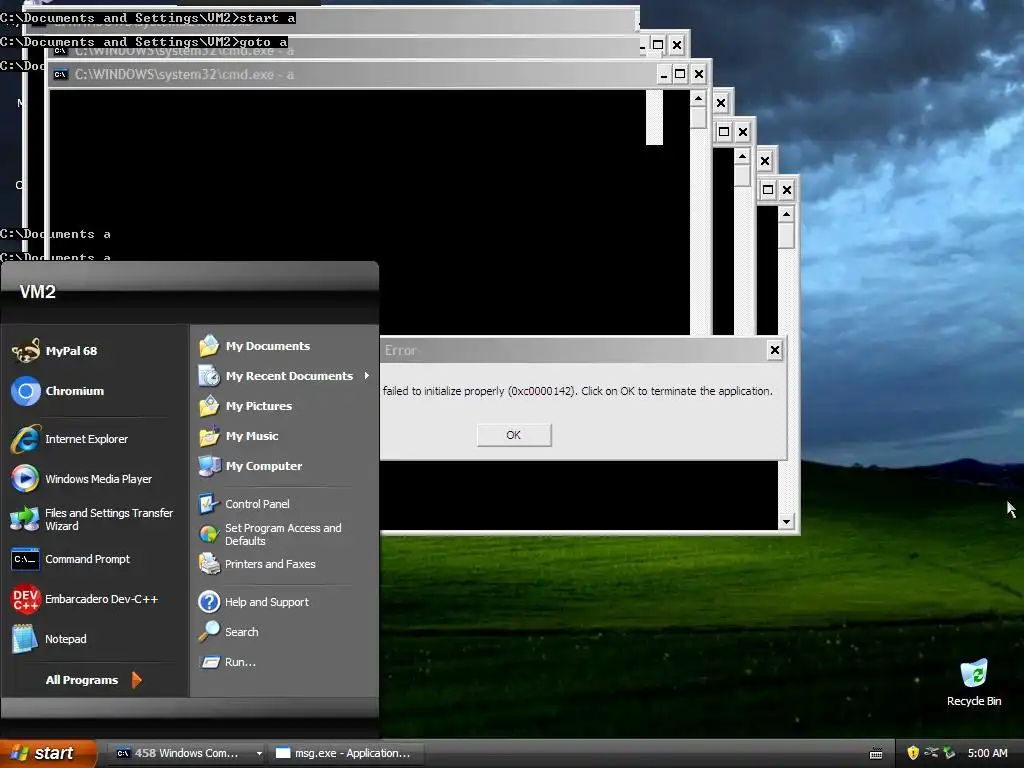Image resolution: width=1024 pixels, height=768 pixels.
Task: Click the security shield tray icon
Action: coord(913,753)
